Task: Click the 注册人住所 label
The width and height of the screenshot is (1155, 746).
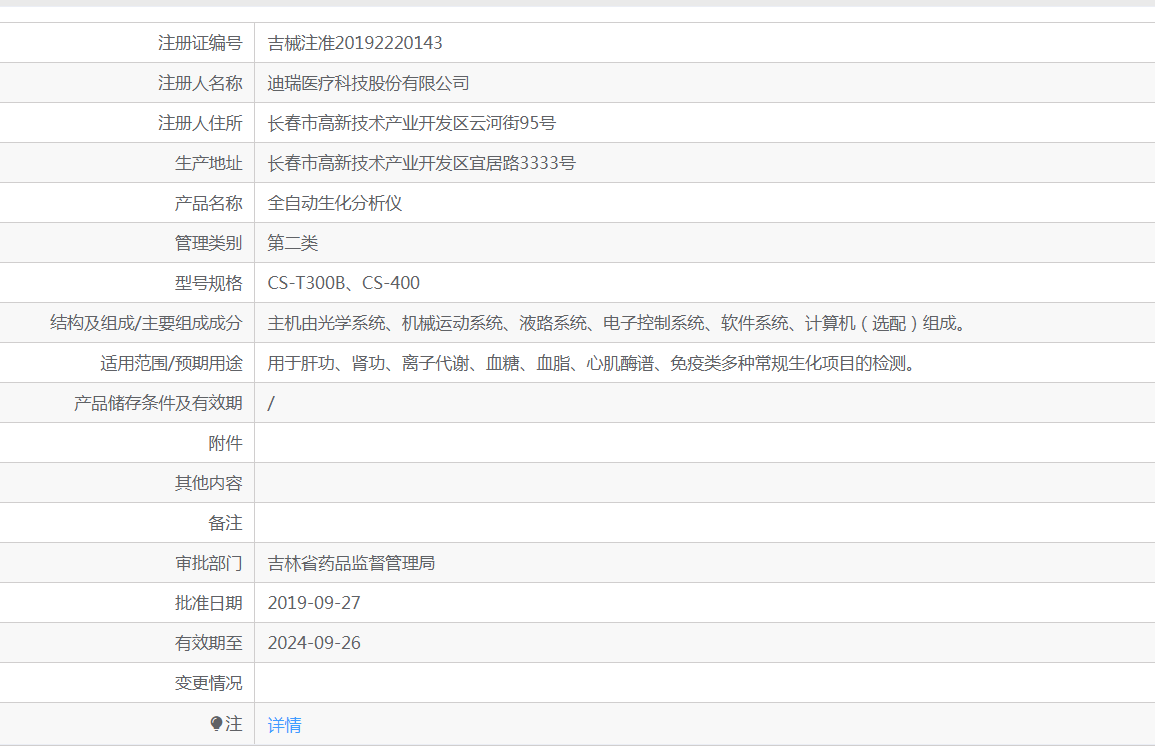Action: [x=200, y=123]
